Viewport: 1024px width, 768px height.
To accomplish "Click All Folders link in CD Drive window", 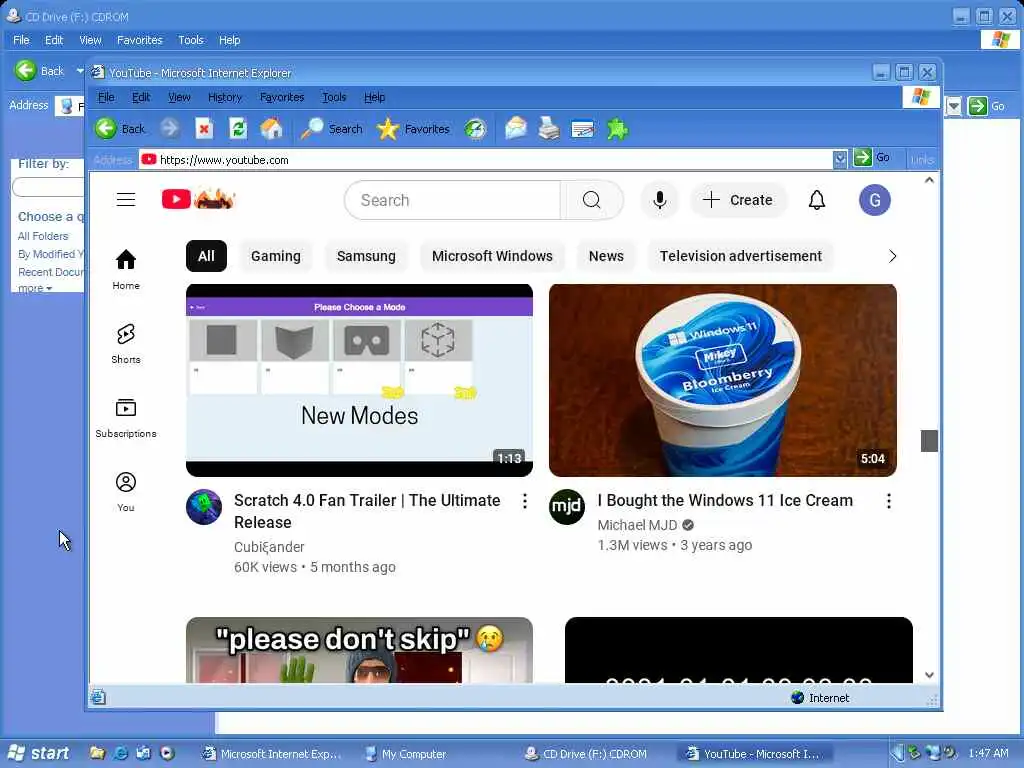I will click(x=42, y=236).
